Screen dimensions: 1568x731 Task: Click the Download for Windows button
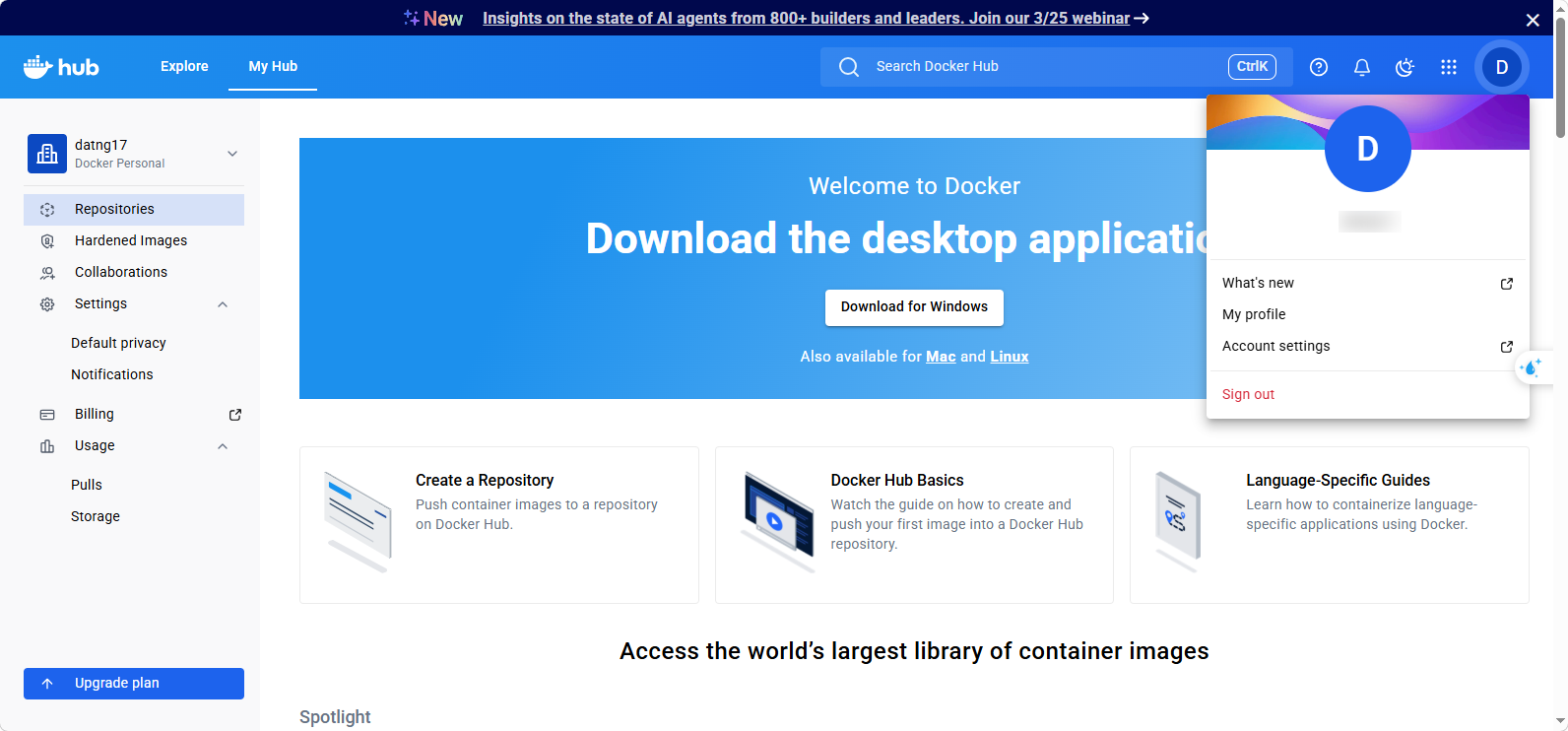[914, 307]
